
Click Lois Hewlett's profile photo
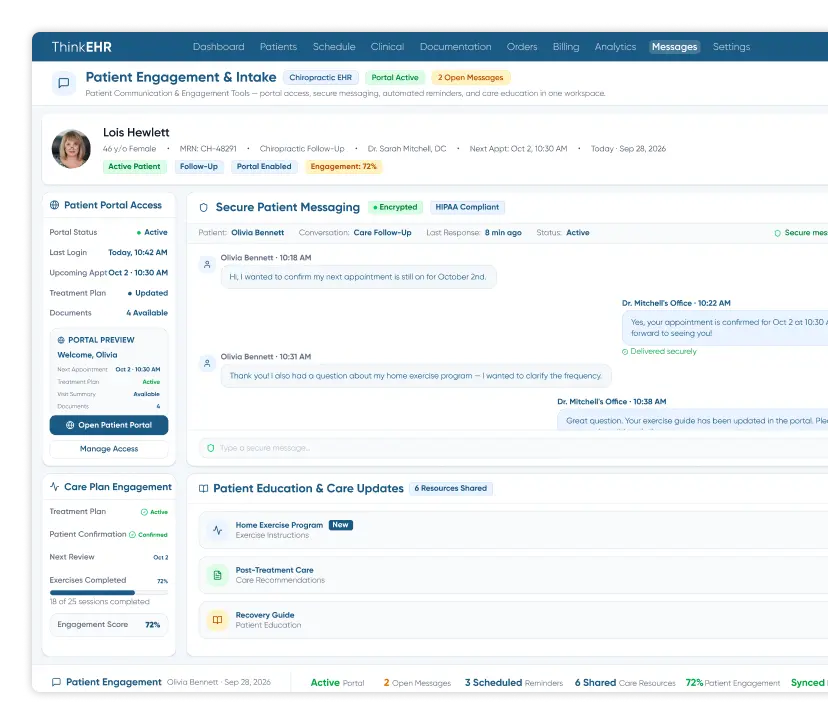click(x=71, y=149)
